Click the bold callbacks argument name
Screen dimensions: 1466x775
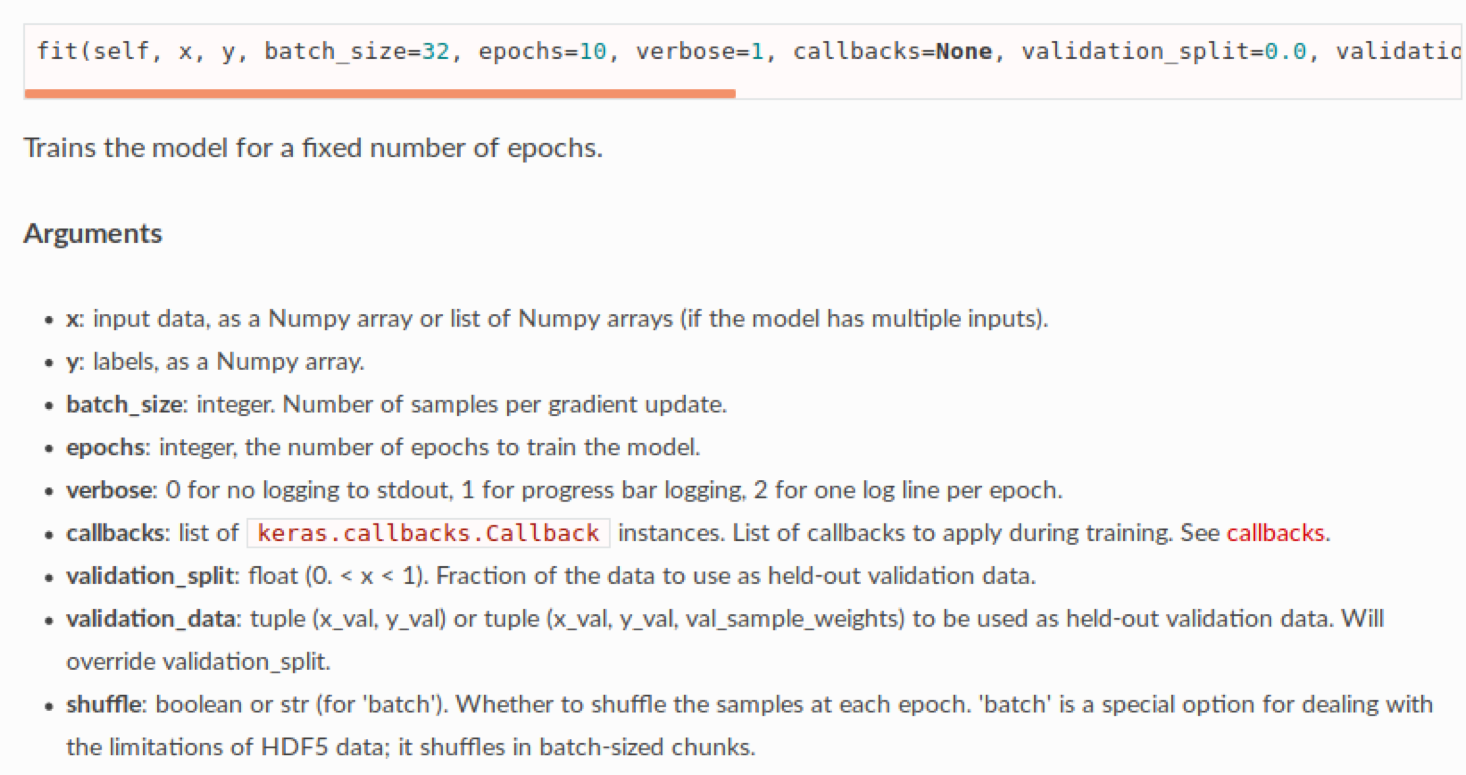click(114, 533)
